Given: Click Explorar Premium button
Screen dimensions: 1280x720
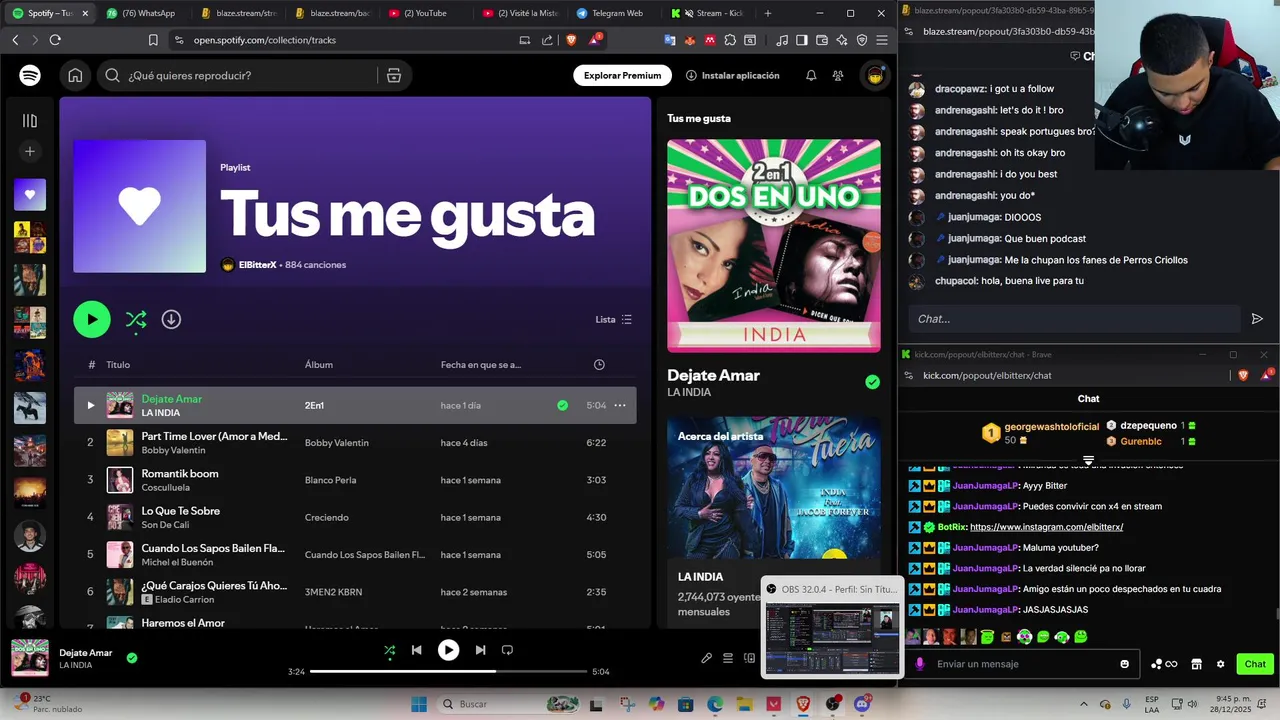Looking at the screenshot, I should coord(622,75).
